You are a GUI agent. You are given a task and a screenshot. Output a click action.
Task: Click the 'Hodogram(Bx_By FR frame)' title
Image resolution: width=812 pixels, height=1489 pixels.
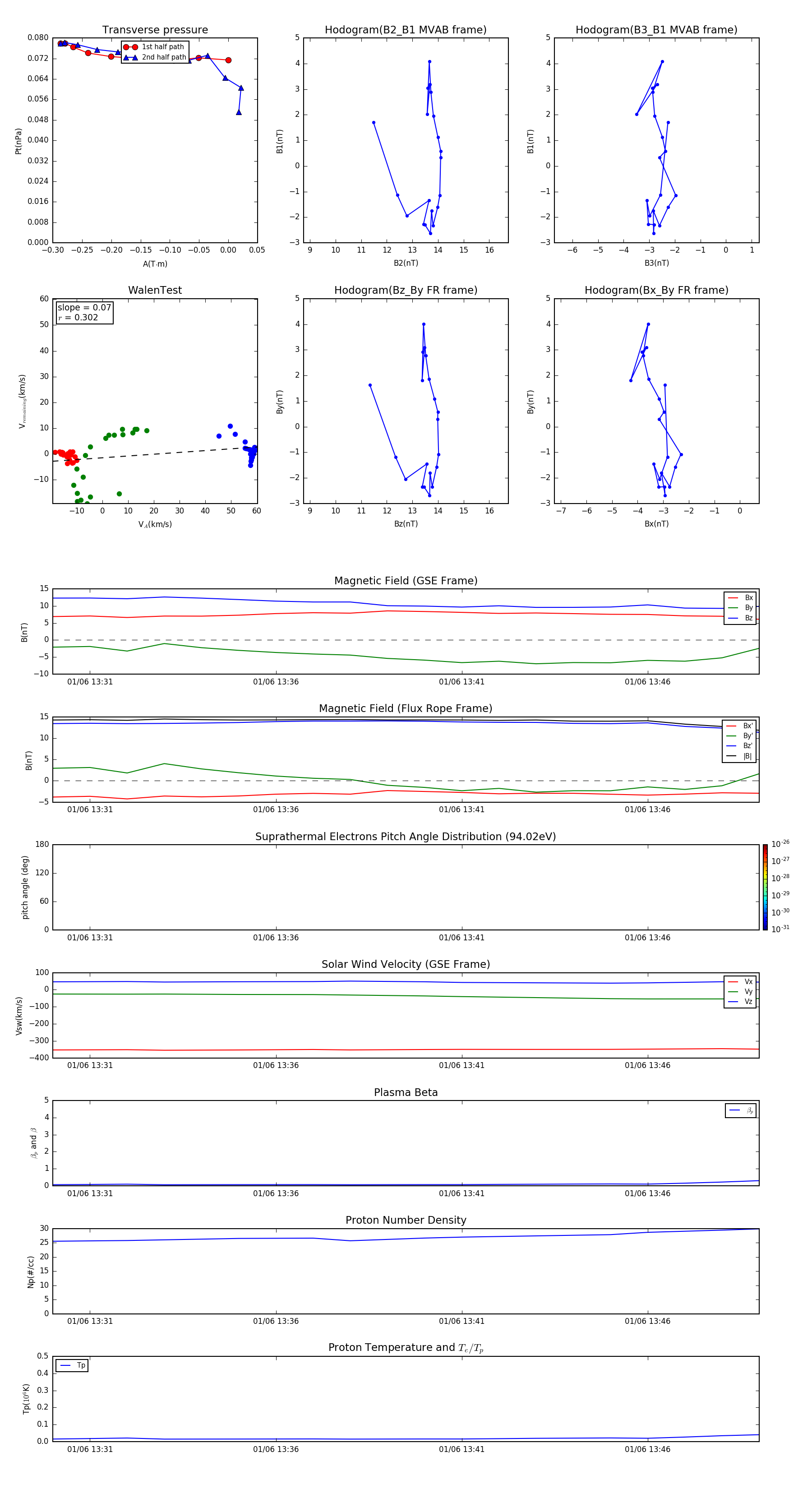[x=656, y=290]
